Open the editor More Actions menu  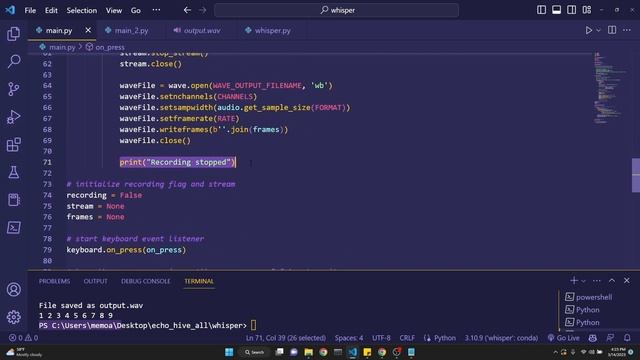[627, 30]
